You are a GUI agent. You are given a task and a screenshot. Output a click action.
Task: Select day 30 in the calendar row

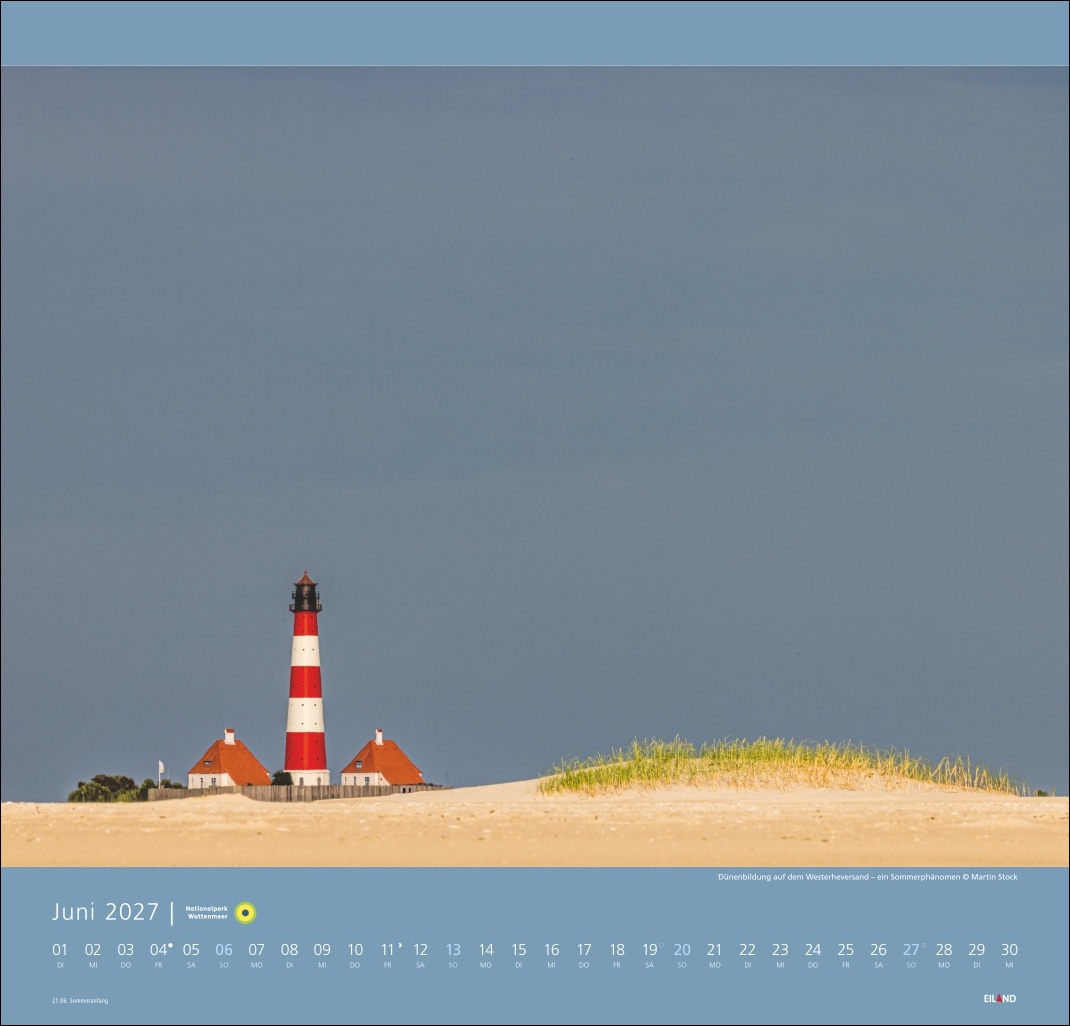[1009, 950]
